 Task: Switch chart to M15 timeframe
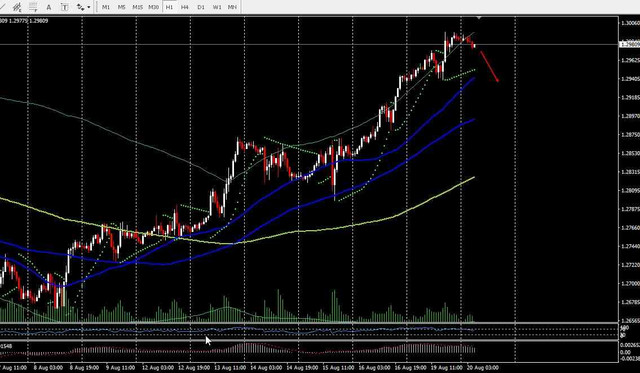click(x=138, y=7)
